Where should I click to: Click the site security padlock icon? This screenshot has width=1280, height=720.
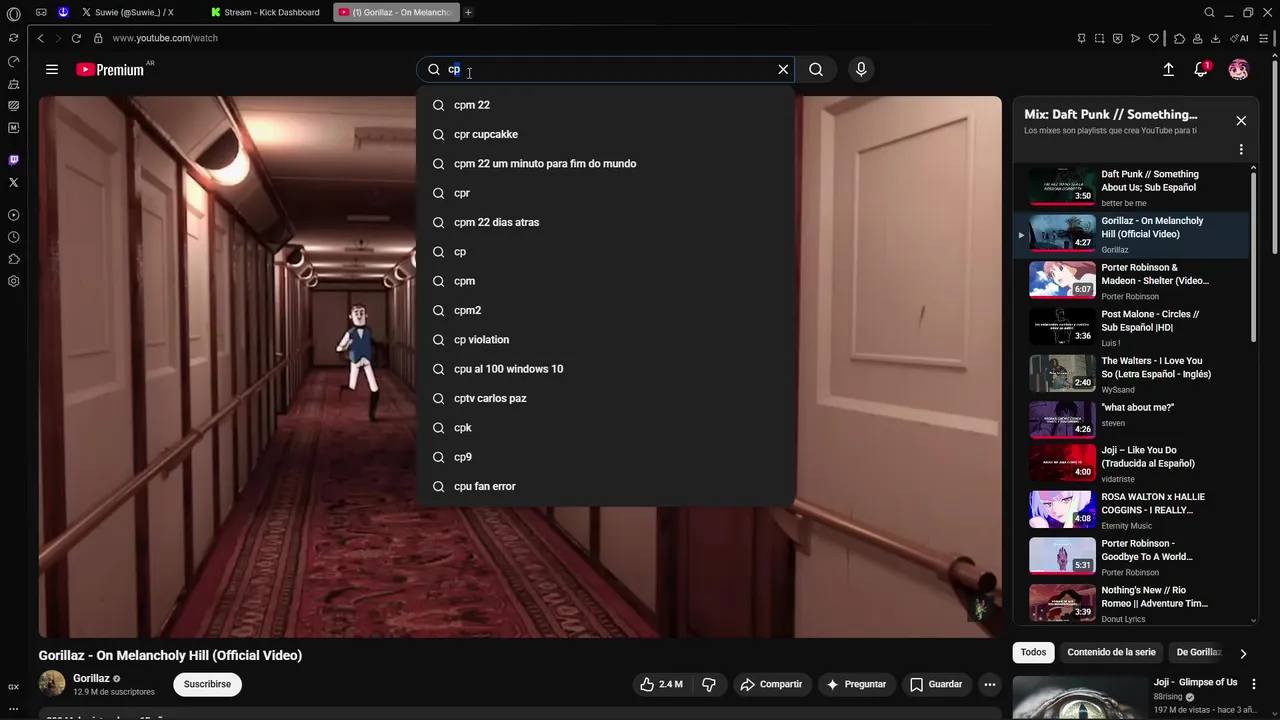click(x=98, y=38)
